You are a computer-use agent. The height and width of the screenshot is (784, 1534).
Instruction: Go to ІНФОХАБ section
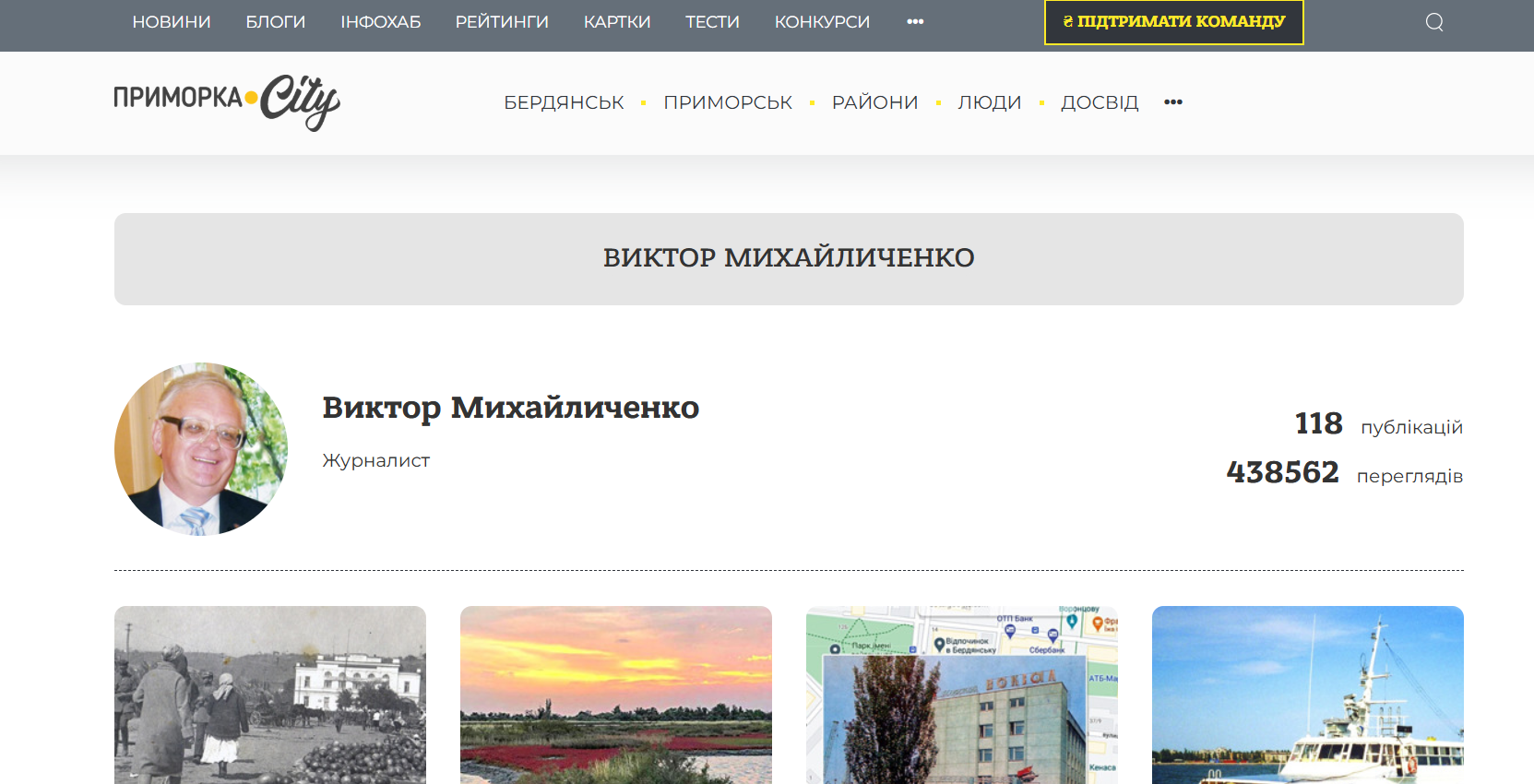[380, 21]
